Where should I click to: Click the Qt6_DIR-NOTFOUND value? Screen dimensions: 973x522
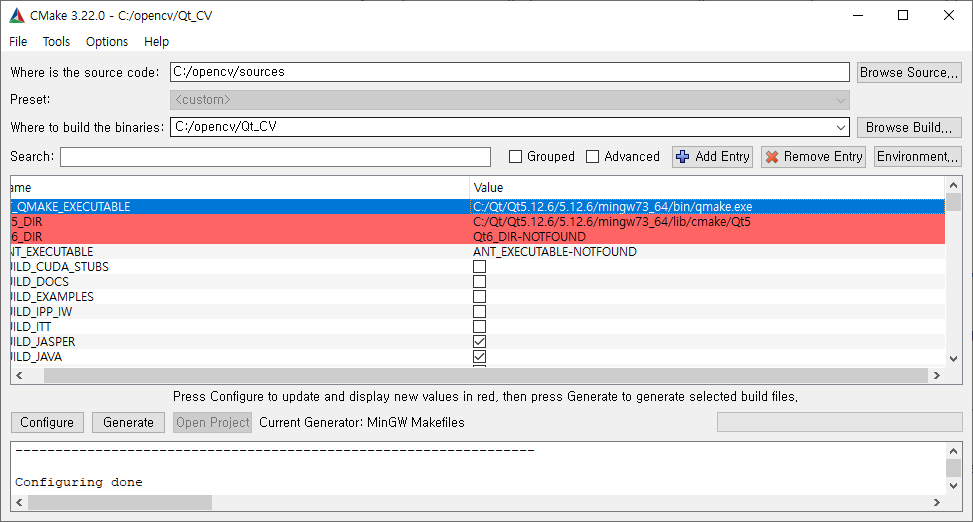pyautogui.click(x=529, y=236)
